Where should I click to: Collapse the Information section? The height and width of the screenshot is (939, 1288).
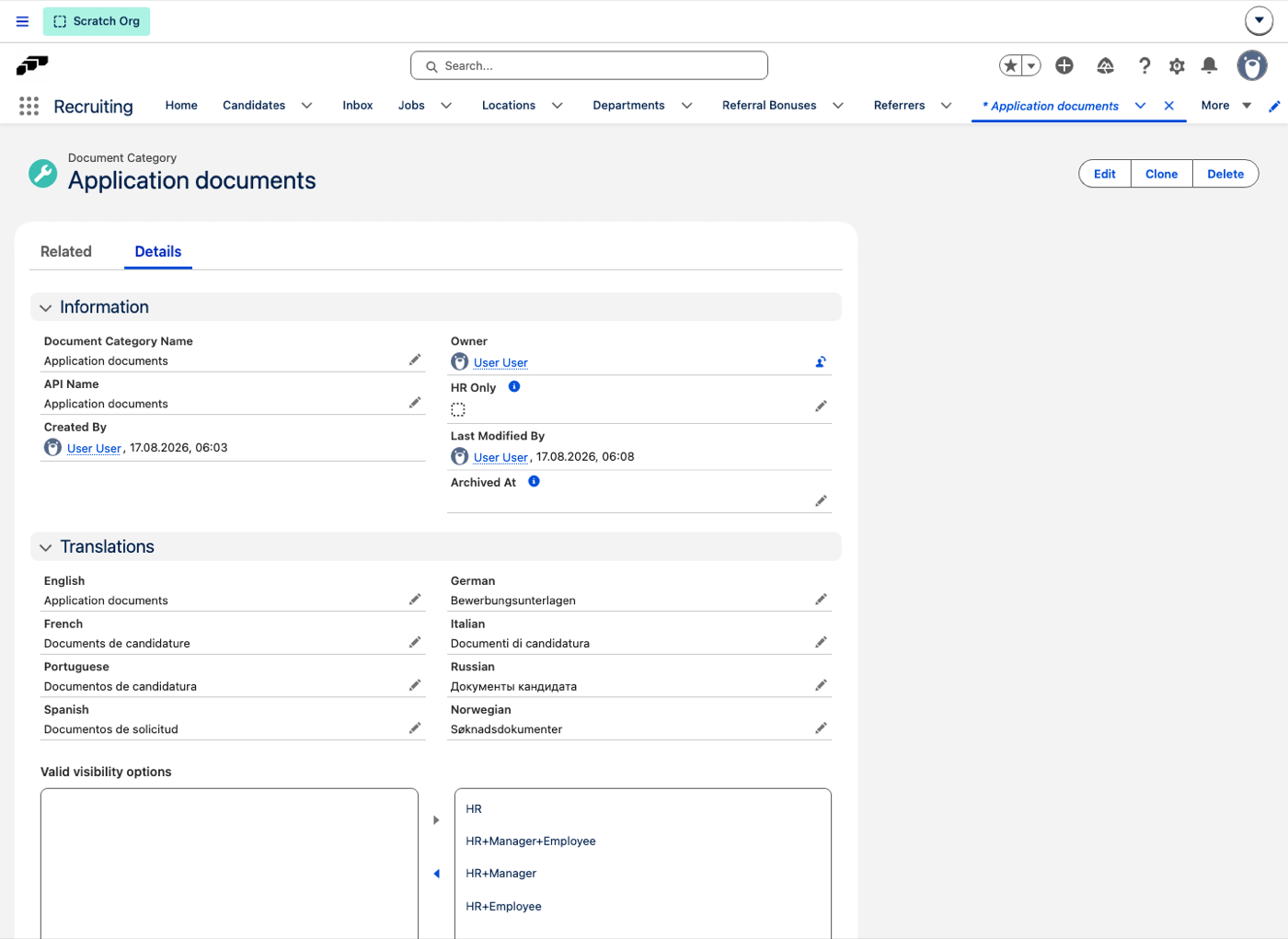click(46, 307)
